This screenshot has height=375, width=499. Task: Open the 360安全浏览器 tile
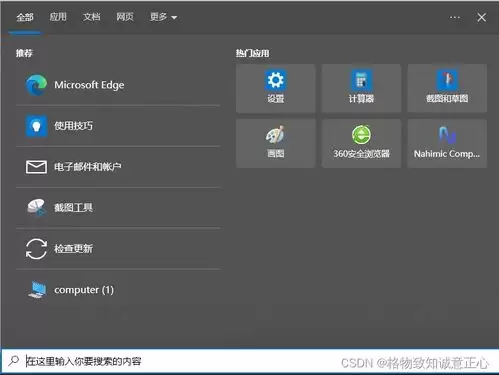pyautogui.click(x=361, y=143)
